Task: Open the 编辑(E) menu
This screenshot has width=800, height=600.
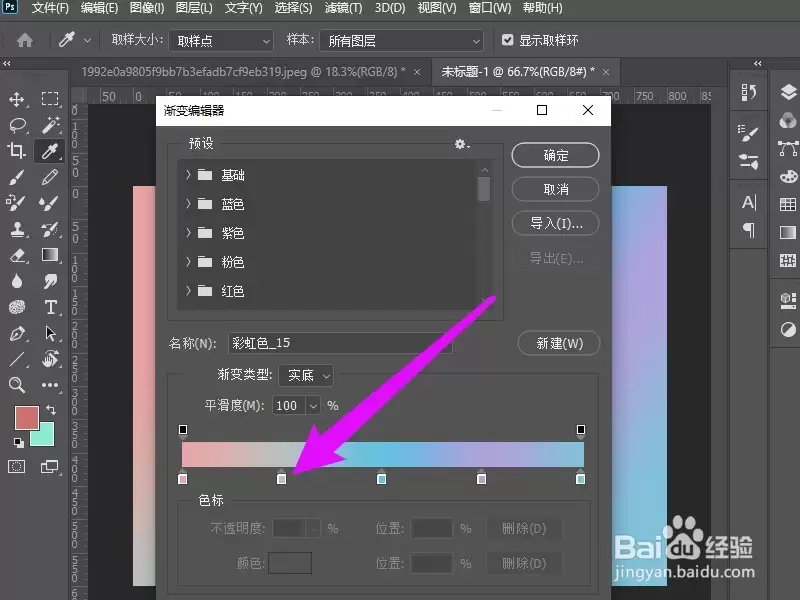Action: (99, 8)
